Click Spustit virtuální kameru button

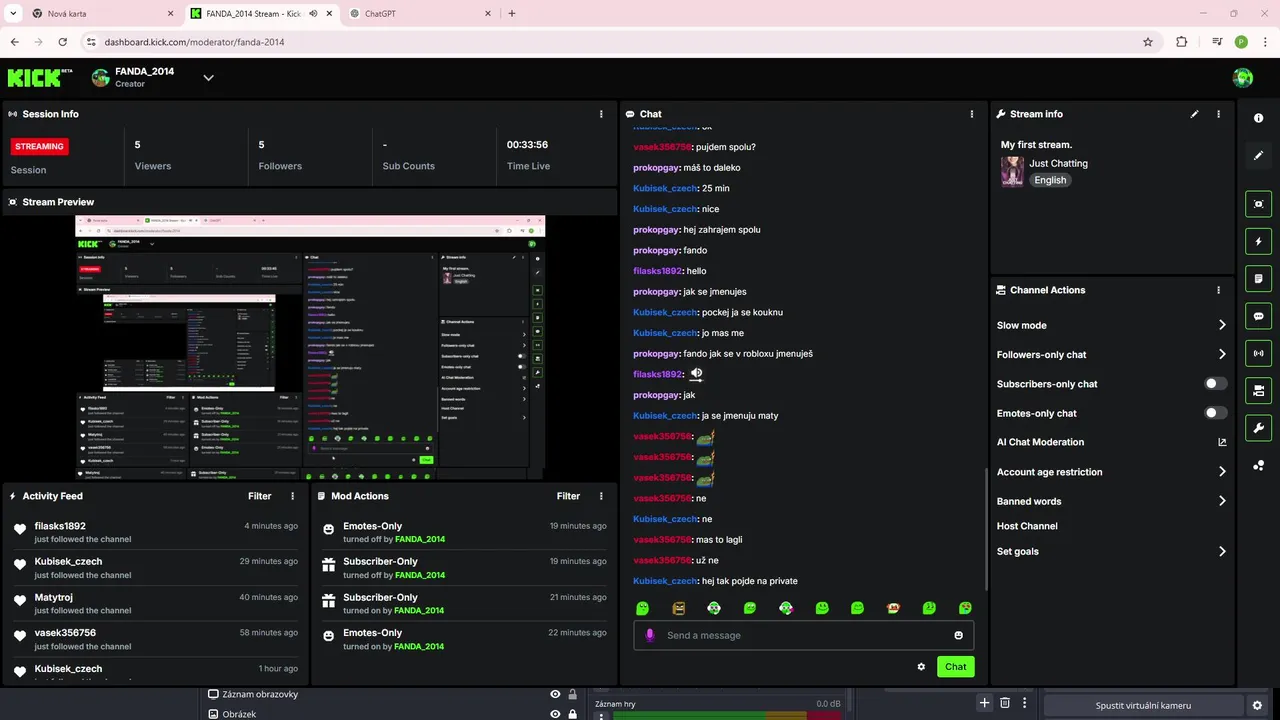tap(1143, 705)
